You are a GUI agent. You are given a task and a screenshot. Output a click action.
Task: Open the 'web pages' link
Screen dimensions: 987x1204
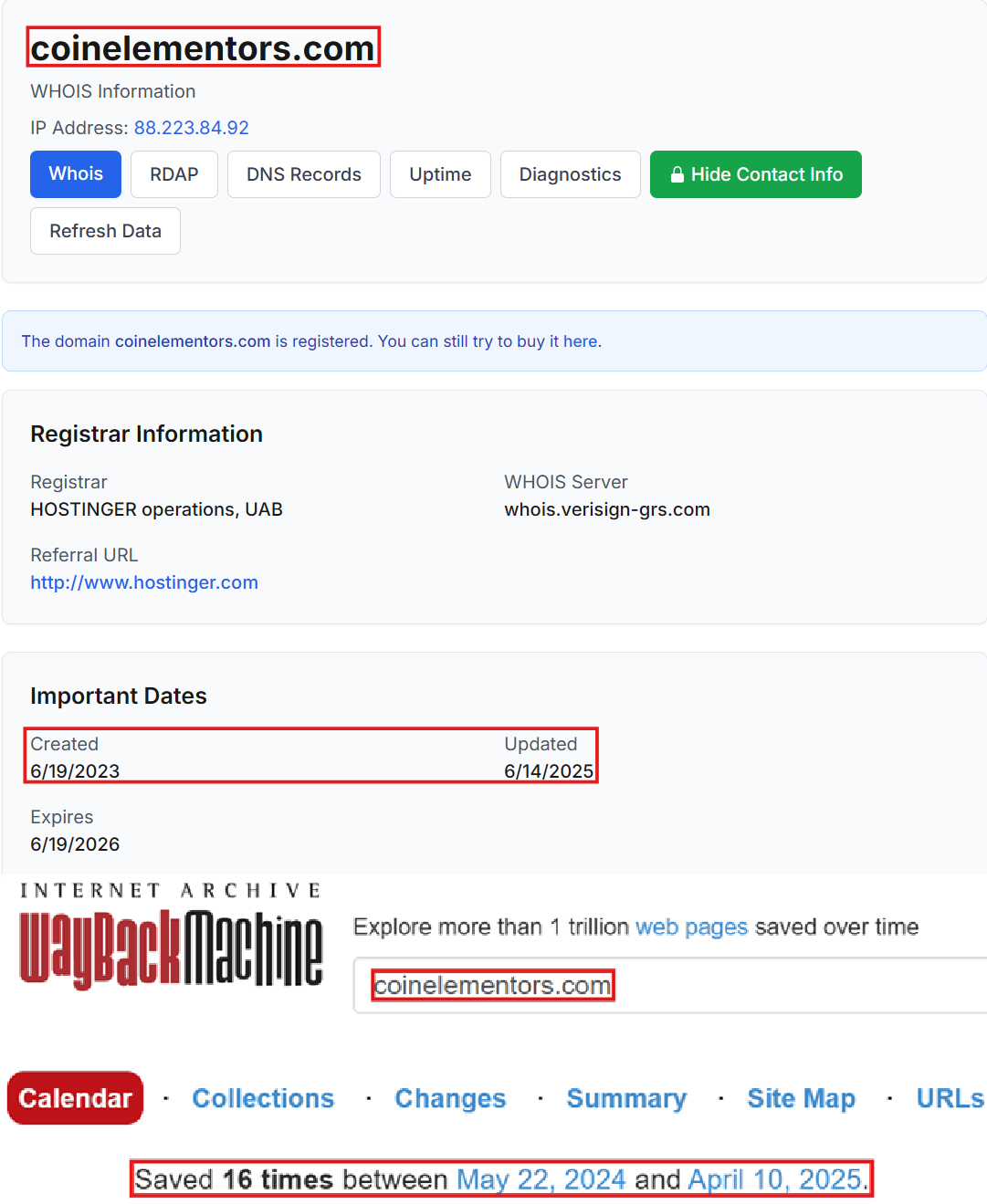(x=691, y=927)
